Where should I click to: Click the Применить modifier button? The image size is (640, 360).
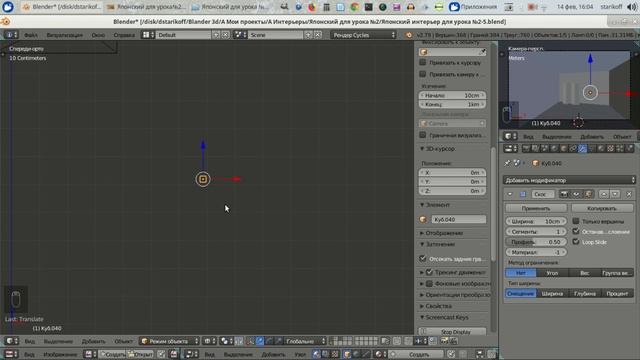click(x=536, y=208)
